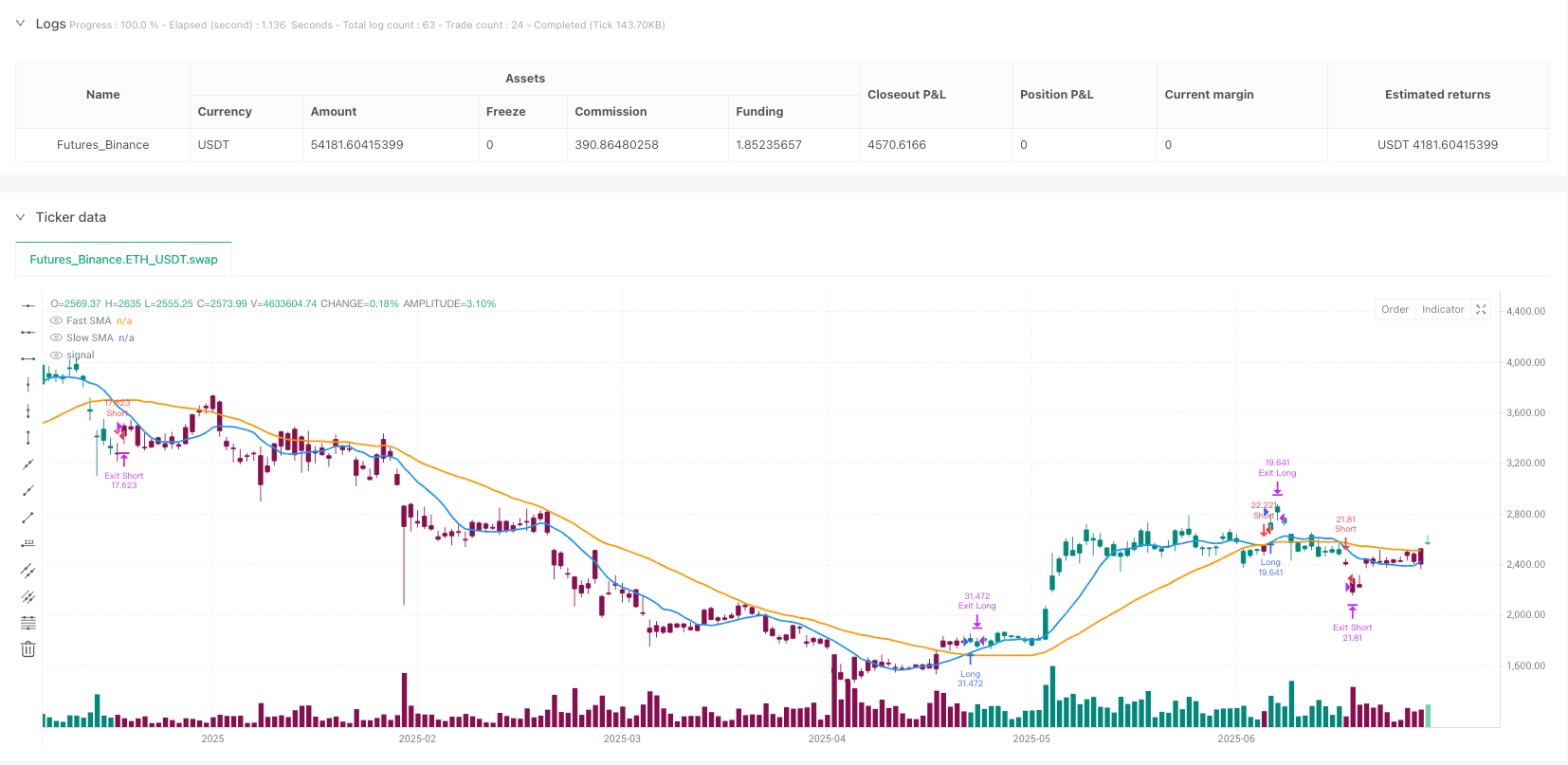Toggle the signal eye icon
Viewport: 1568px width, 765px height.
click(56, 355)
